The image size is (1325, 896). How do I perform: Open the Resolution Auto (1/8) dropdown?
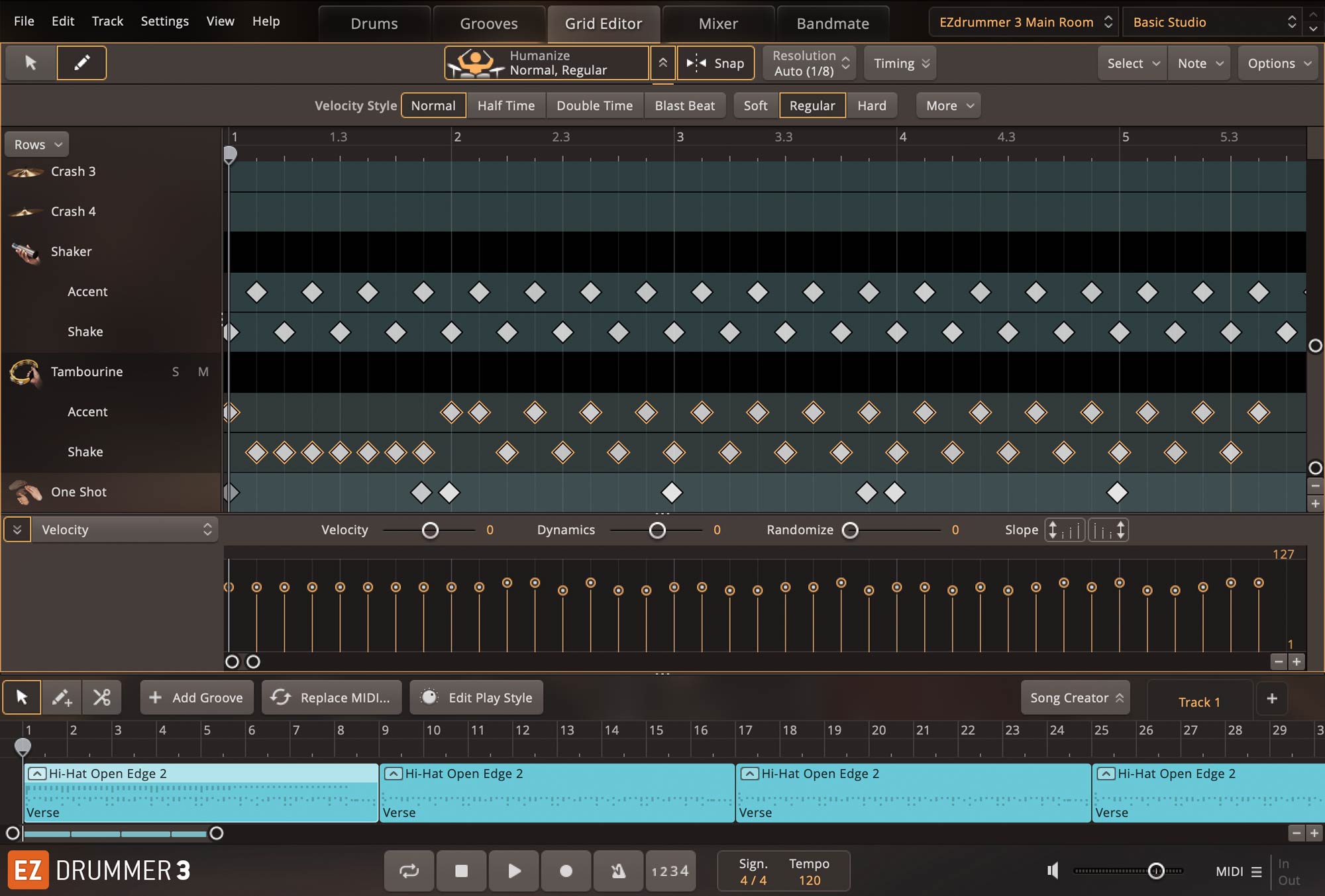[809, 63]
